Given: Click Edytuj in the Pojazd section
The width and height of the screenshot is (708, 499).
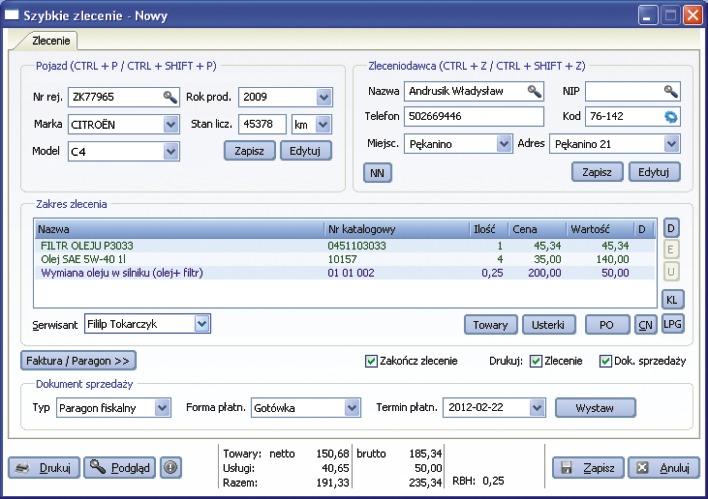Looking at the screenshot, I should click(306, 151).
